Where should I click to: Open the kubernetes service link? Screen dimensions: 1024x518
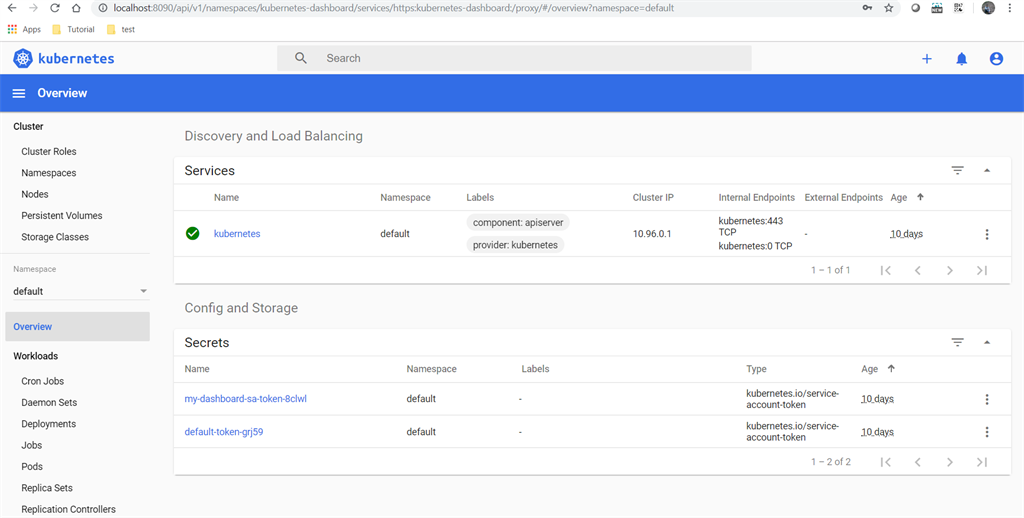click(237, 234)
